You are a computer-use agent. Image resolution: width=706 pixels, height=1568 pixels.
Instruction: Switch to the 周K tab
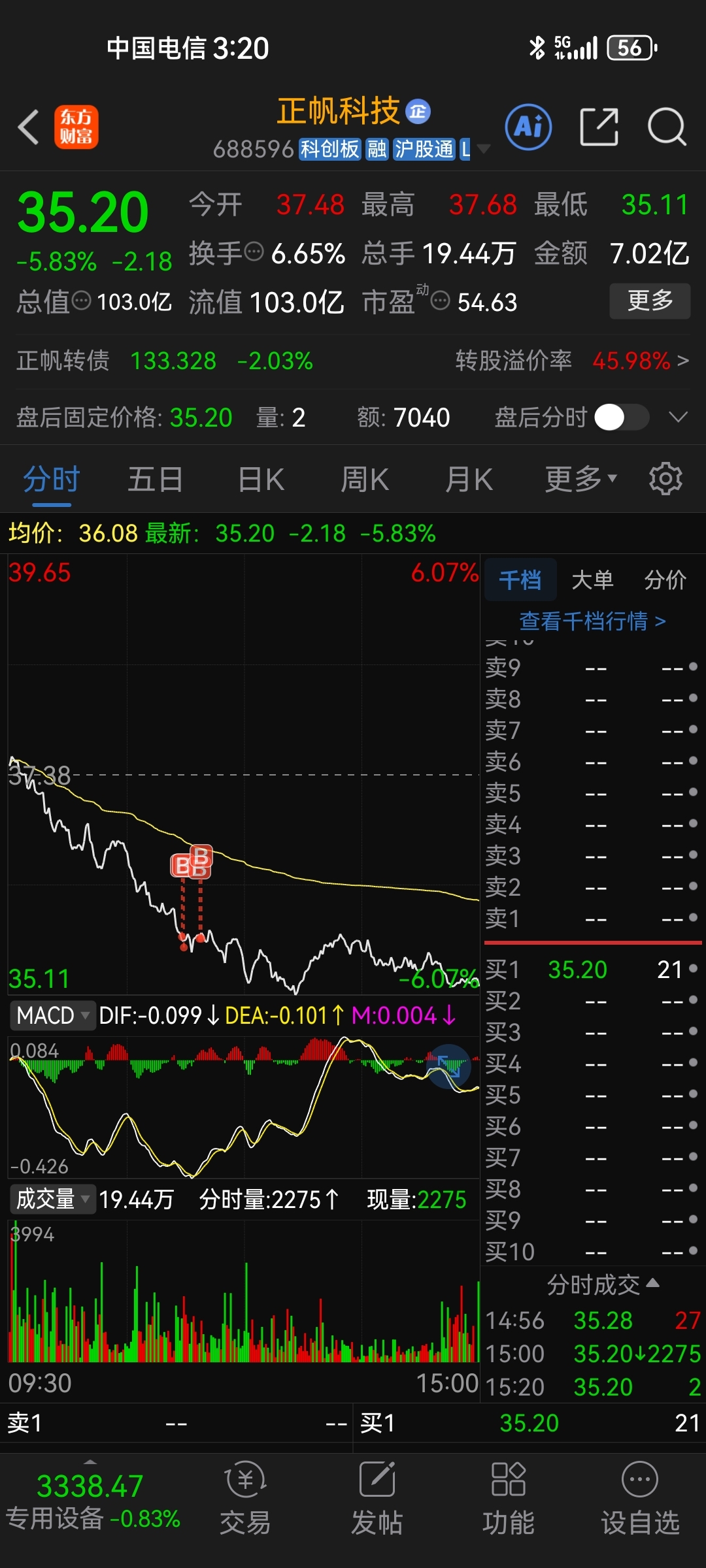click(364, 479)
